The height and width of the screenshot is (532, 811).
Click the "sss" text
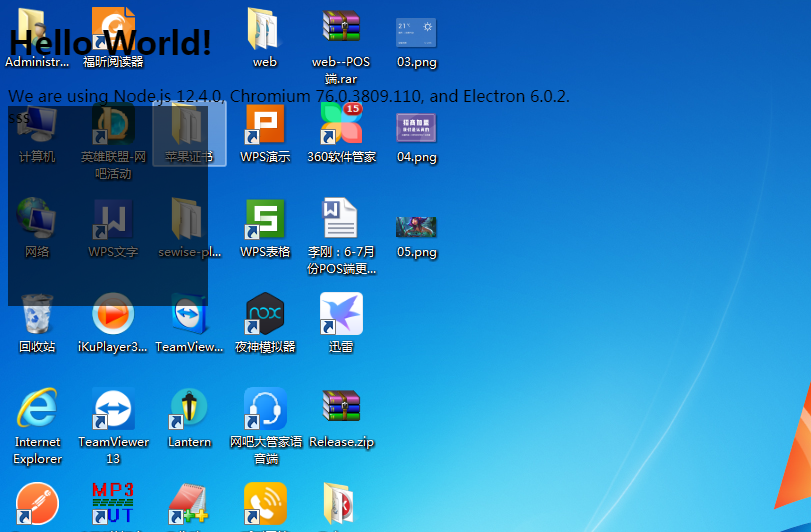19,118
